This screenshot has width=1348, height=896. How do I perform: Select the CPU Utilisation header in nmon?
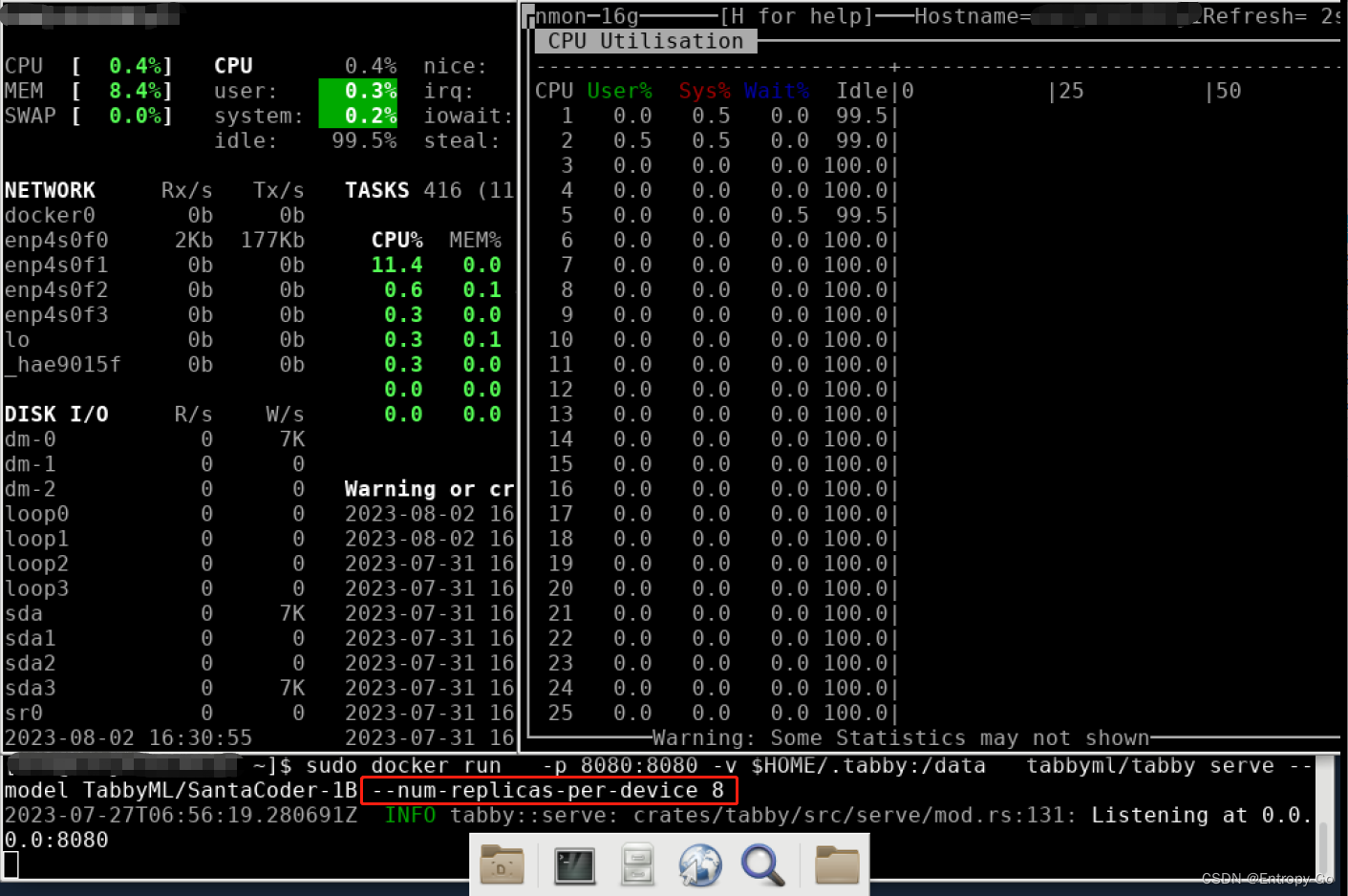pyautogui.click(x=644, y=41)
